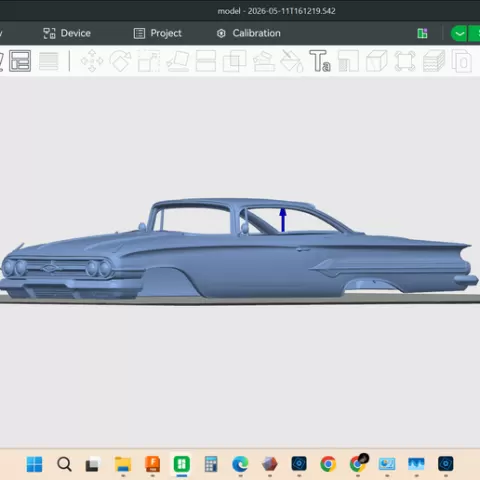Switch to the Project tab
This screenshot has width=480, height=480.
[158, 33]
